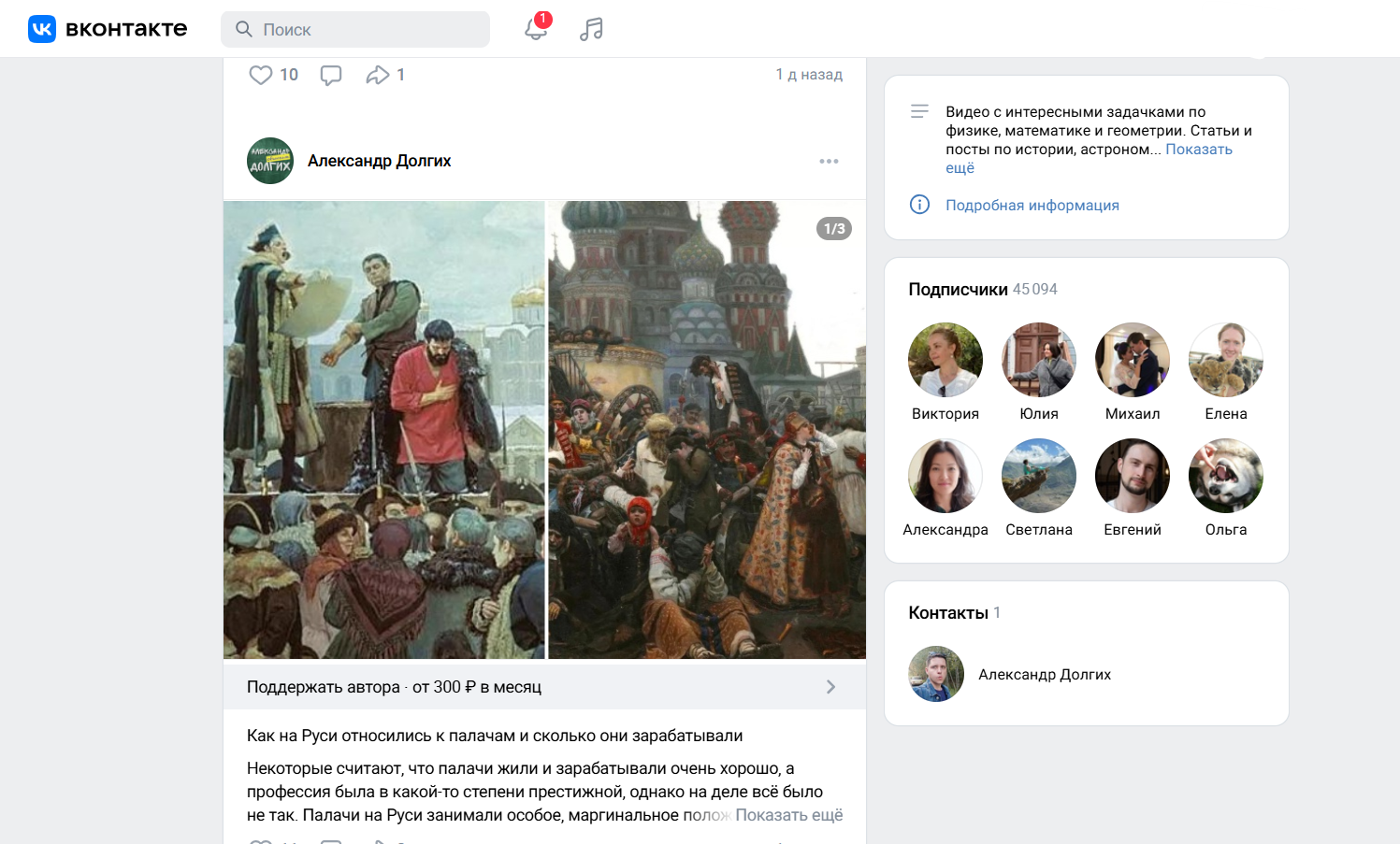Open subscriber Александра's avatar
The height and width of the screenshot is (844, 1400).
click(945, 476)
